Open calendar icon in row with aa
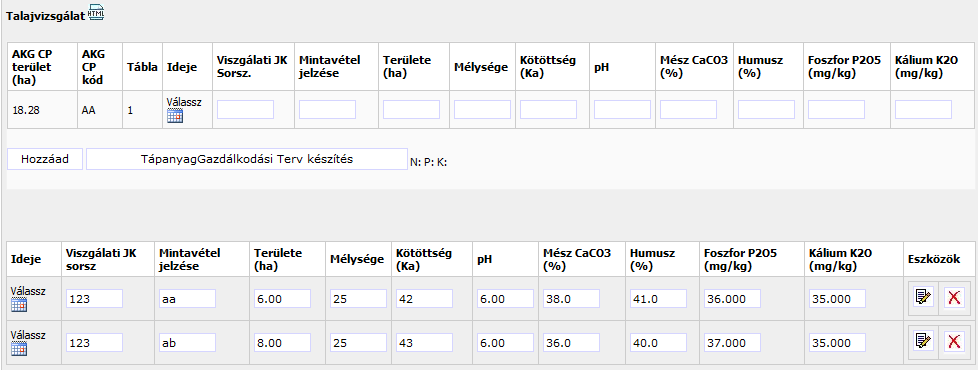The height and width of the screenshot is (370, 978). click(x=19, y=304)
